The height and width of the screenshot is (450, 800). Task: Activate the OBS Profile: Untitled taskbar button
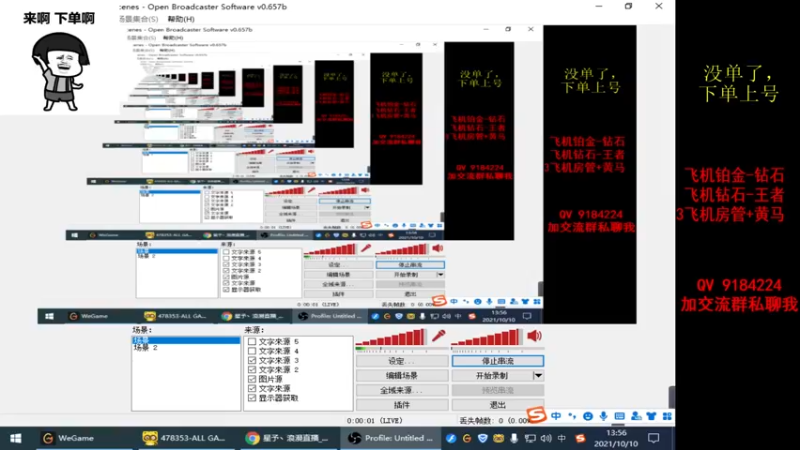390,438
